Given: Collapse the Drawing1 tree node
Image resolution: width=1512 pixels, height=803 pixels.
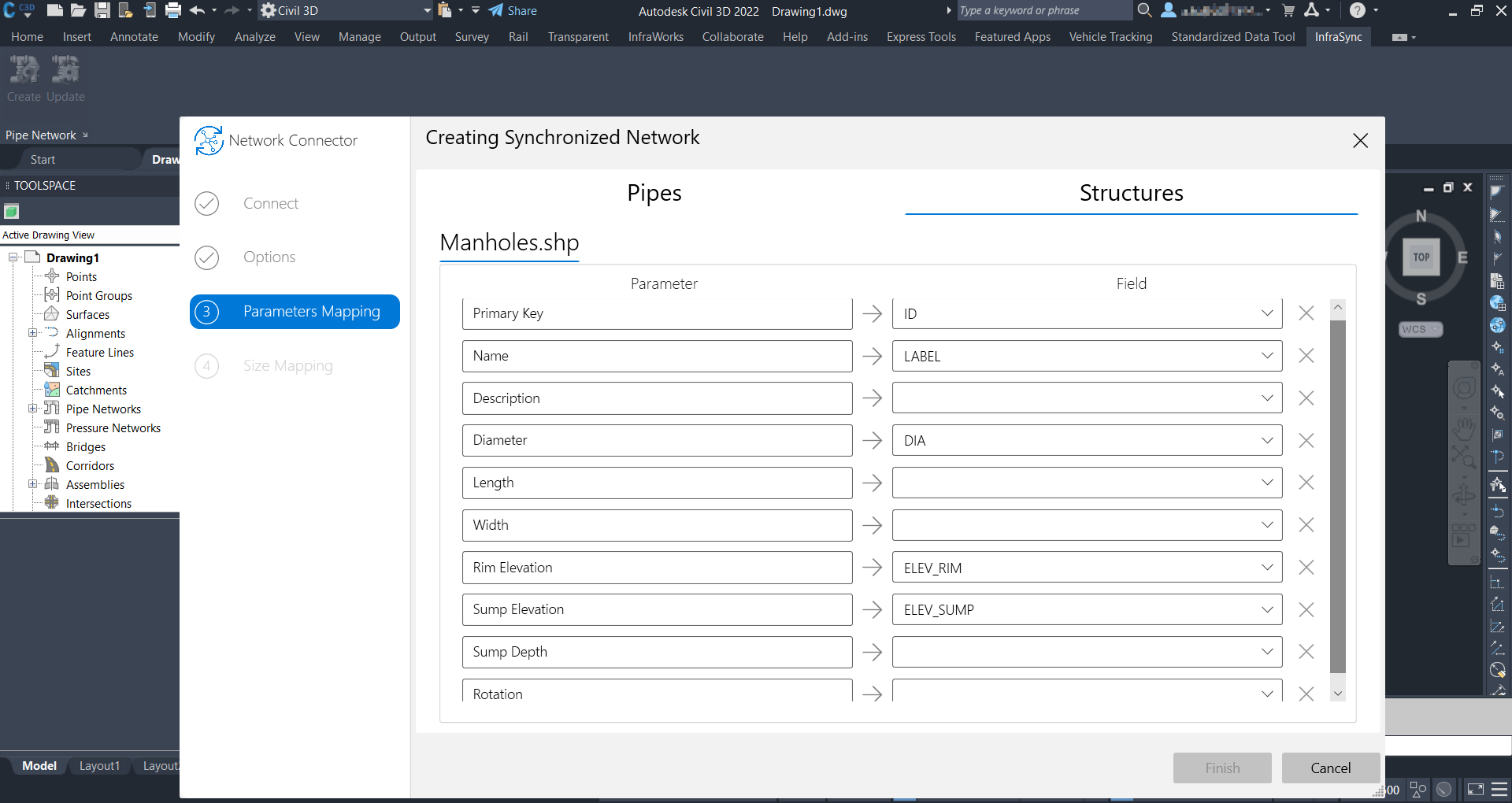Looking at the screenshot, I should pyautogui.click(x=13, y=257).
